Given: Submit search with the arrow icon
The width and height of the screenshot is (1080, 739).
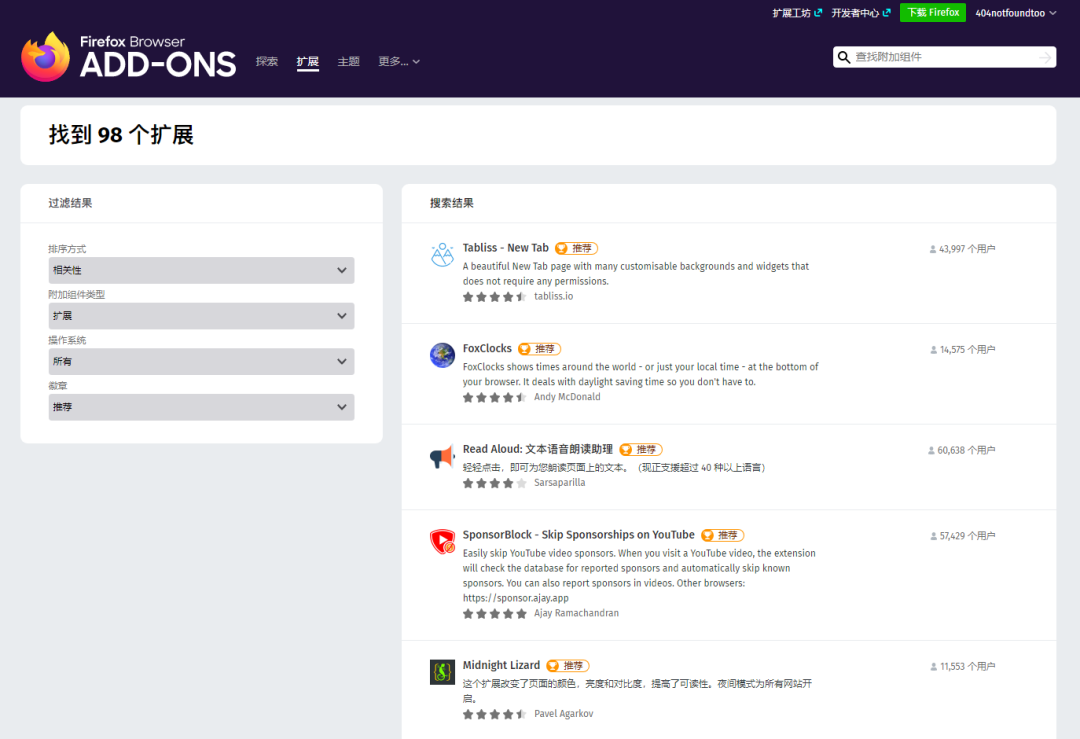Looking at the screenshot, I should click(1045, 57).
